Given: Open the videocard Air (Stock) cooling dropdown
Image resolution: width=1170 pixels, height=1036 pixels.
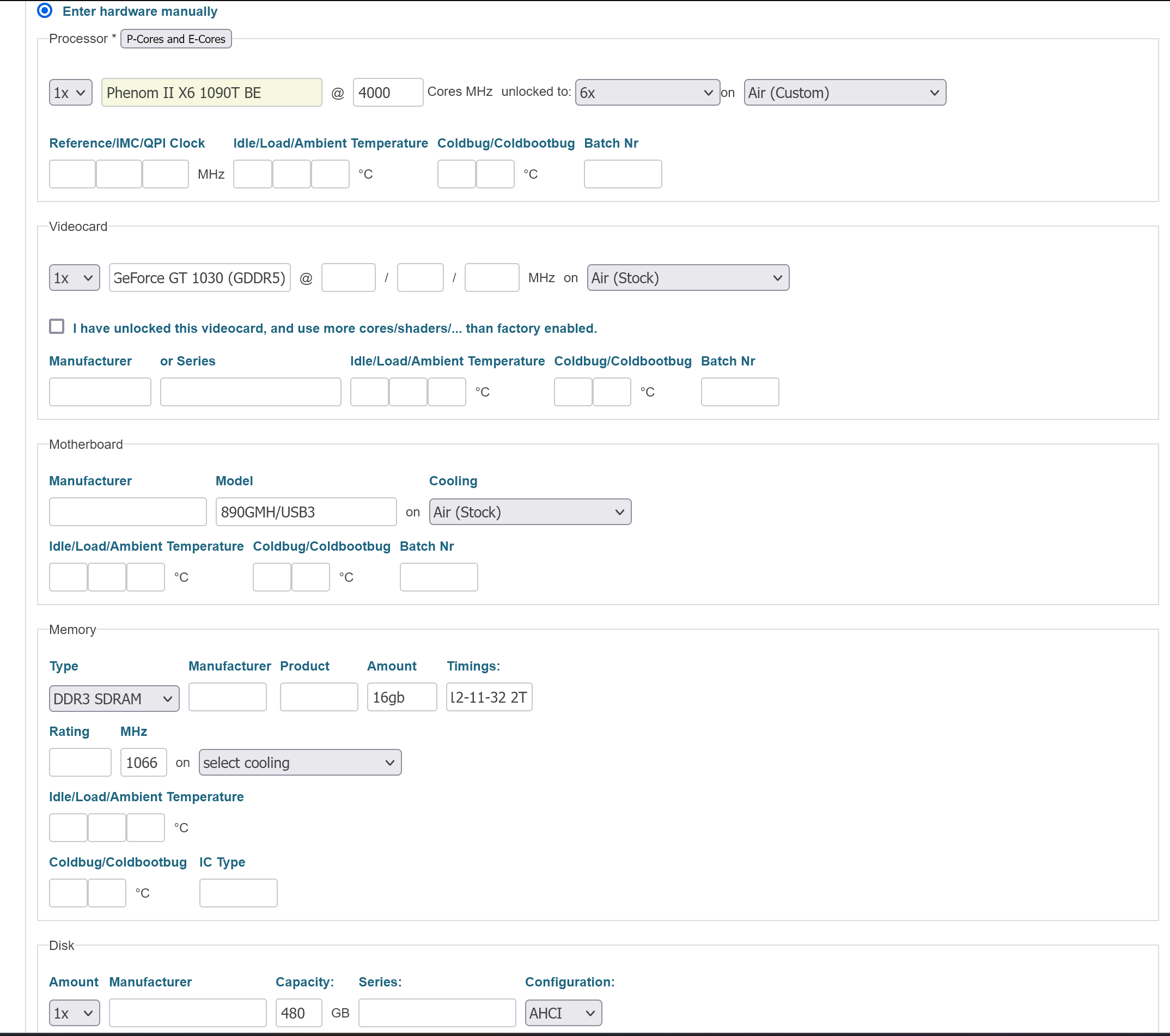Looking at the screenshot, I should (687, 278).
